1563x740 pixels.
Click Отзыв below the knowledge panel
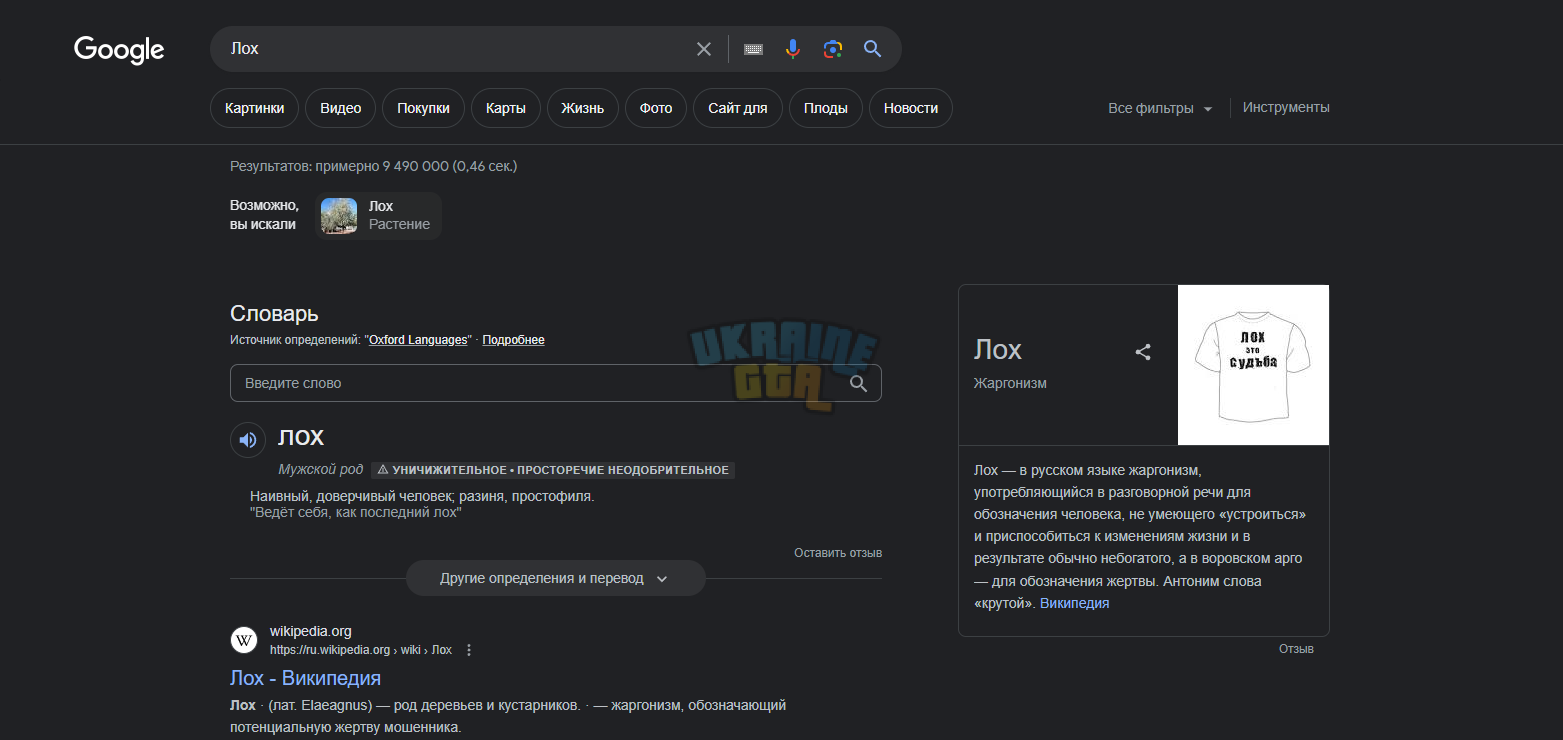(x=1296, y=649)
